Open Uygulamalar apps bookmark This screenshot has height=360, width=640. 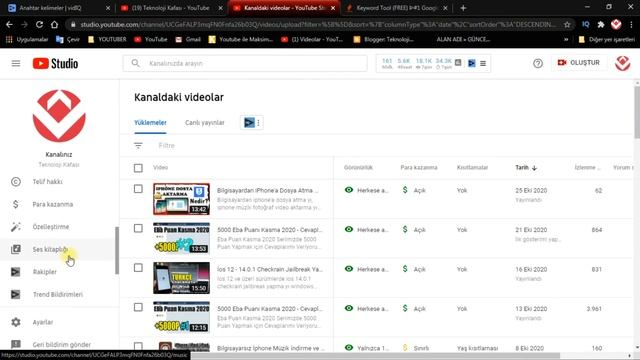coord(27,40)
